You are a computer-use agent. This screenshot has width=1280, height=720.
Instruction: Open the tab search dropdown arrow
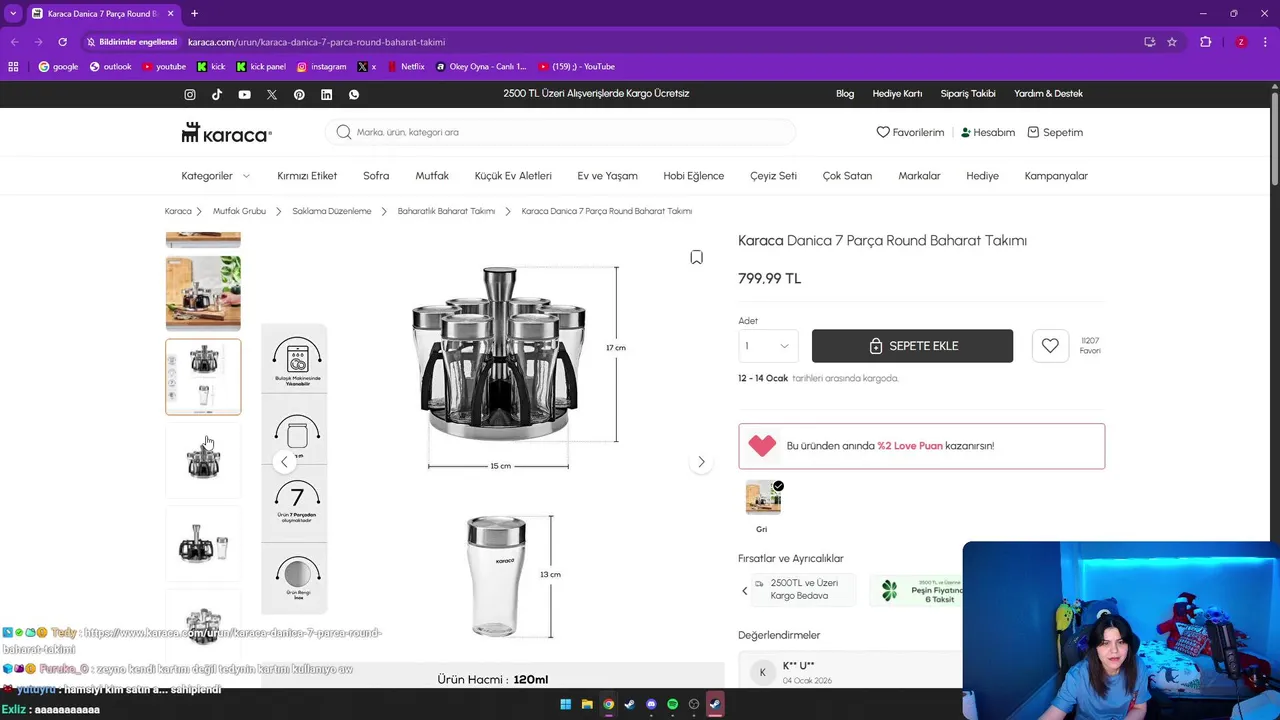pyautogui.click(x=13, y=14)
